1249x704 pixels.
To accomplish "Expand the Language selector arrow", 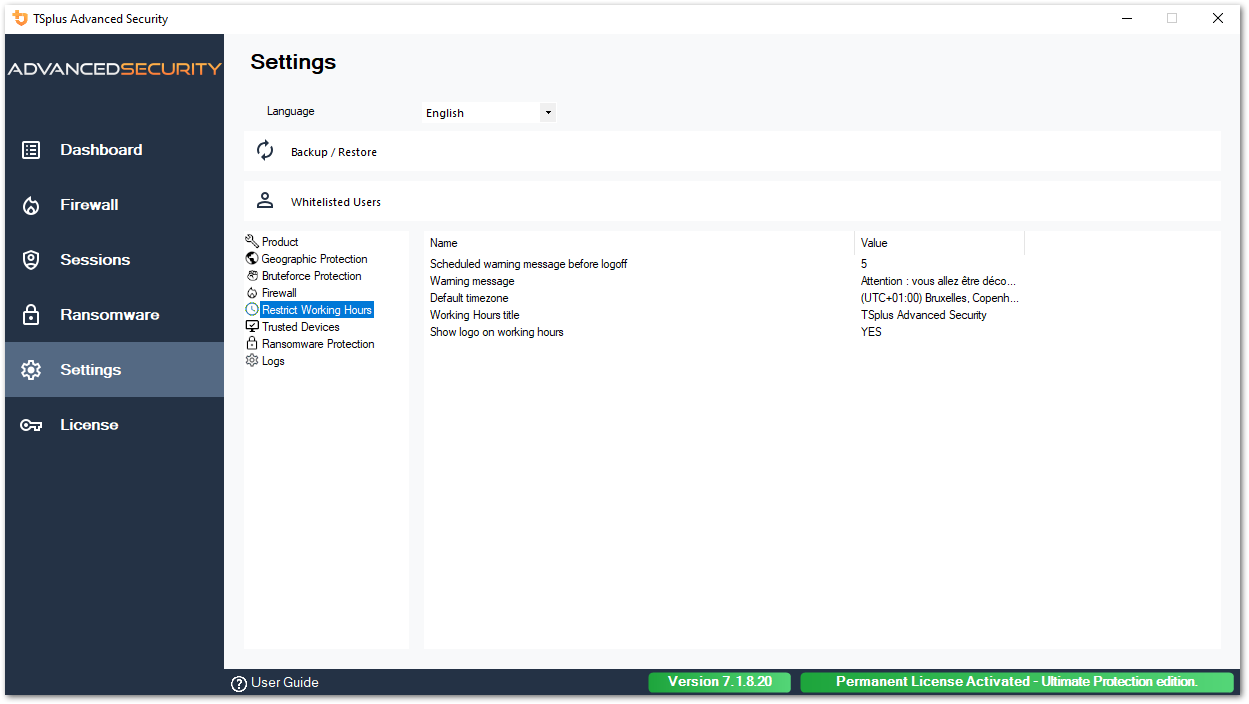I will (548, 112).
